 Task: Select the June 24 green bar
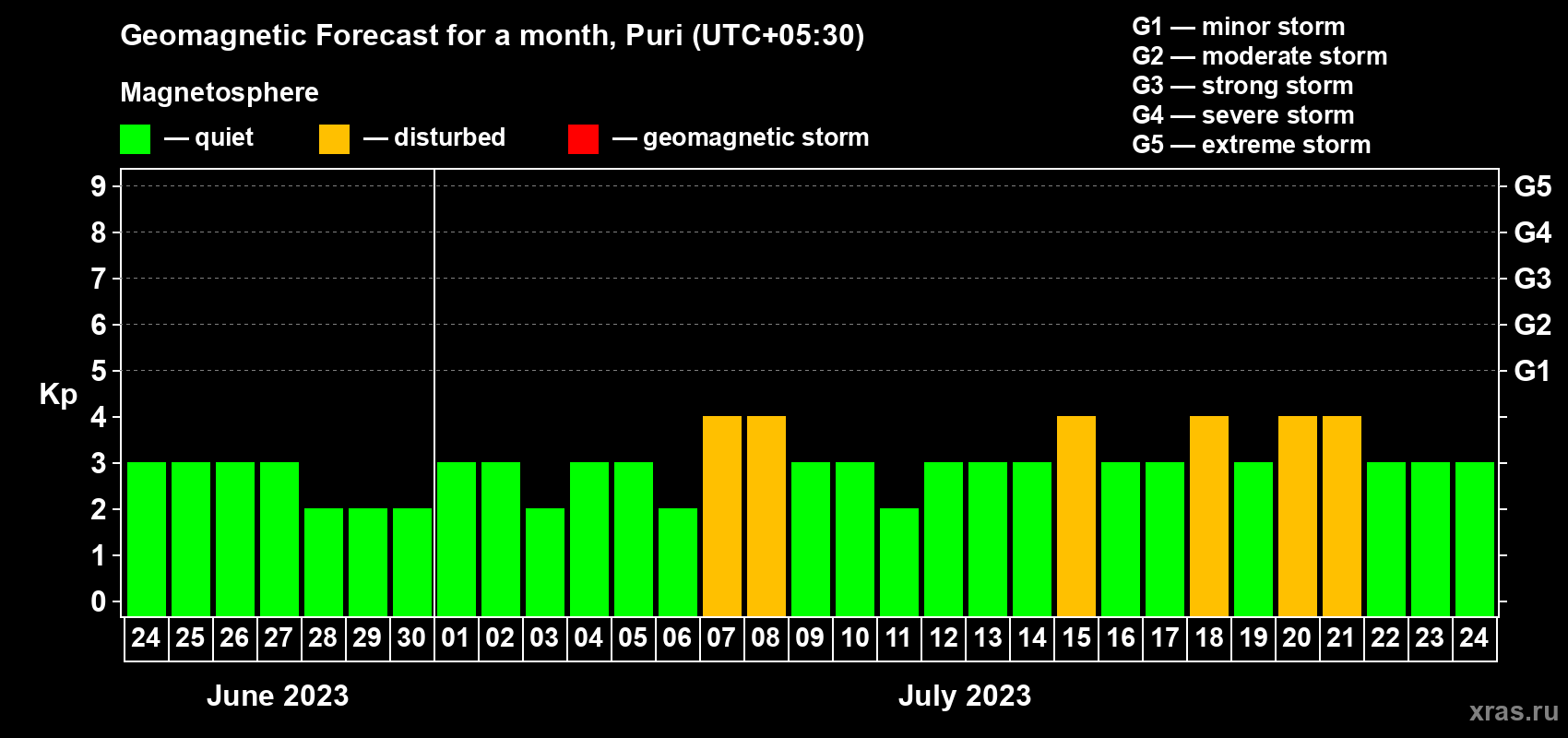click(147, 540)
